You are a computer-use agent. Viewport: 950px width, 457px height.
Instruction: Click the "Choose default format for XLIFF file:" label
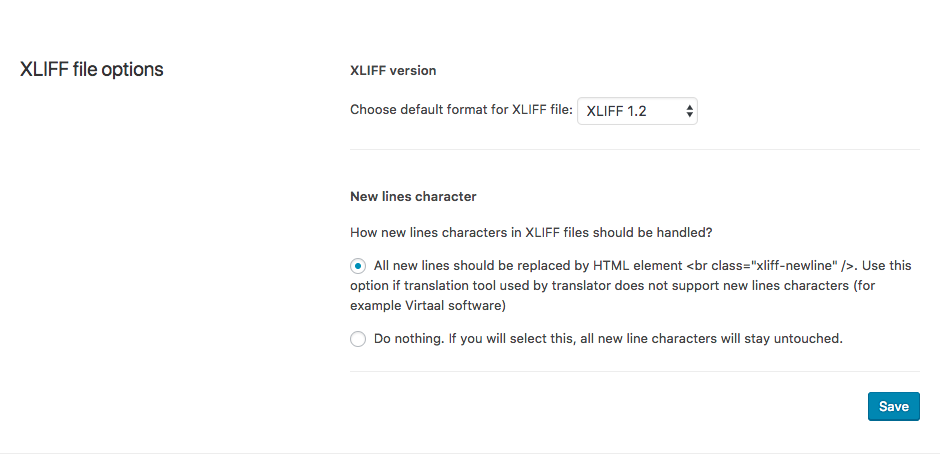(461, 110)
